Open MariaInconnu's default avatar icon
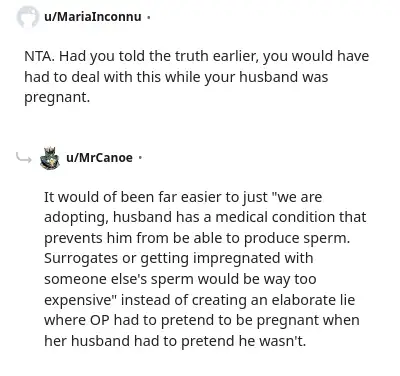This screenshot has height=376, width=400. tap(27, 17)
